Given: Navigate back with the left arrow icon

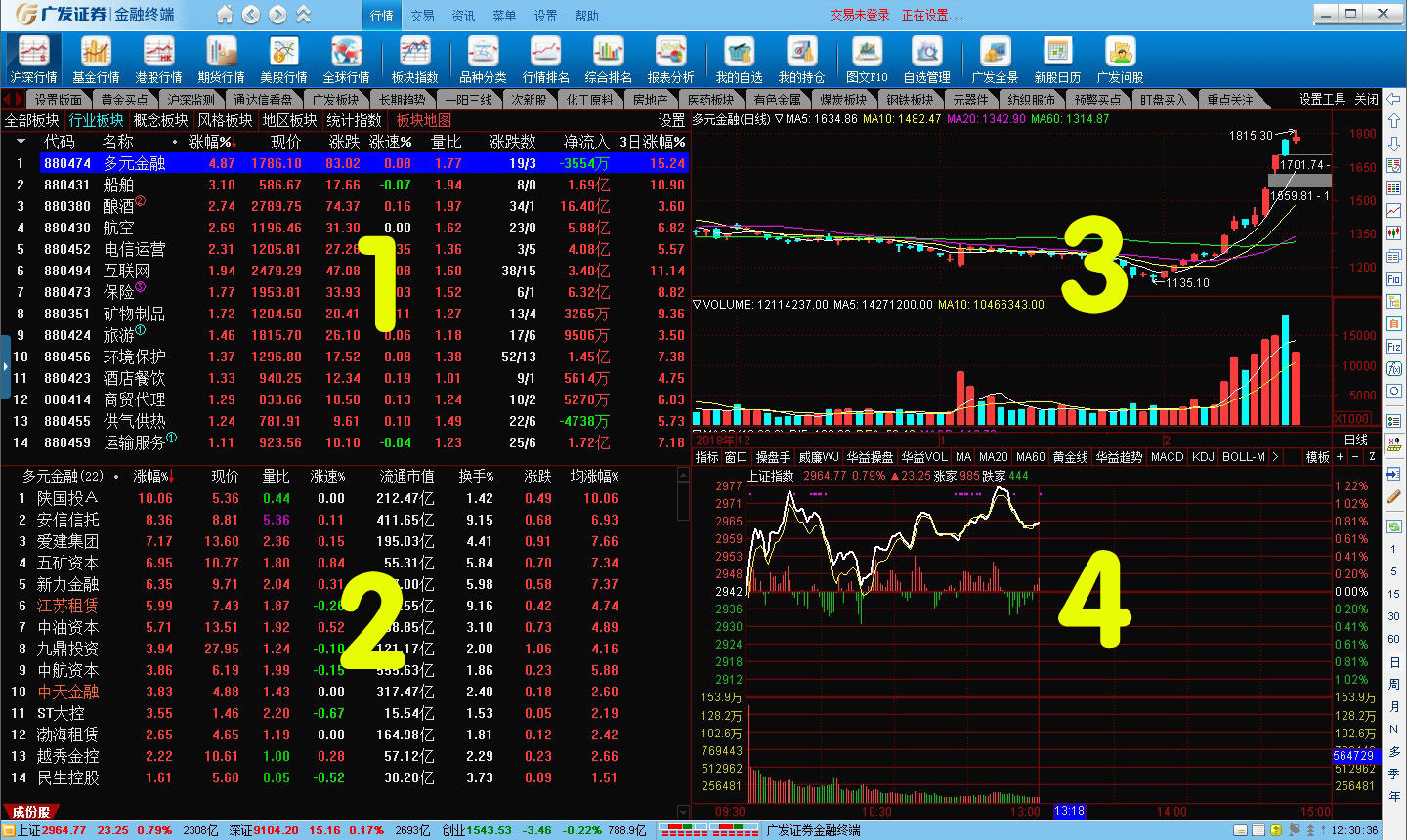Looking at the screenshot, I should pos(251,15).
